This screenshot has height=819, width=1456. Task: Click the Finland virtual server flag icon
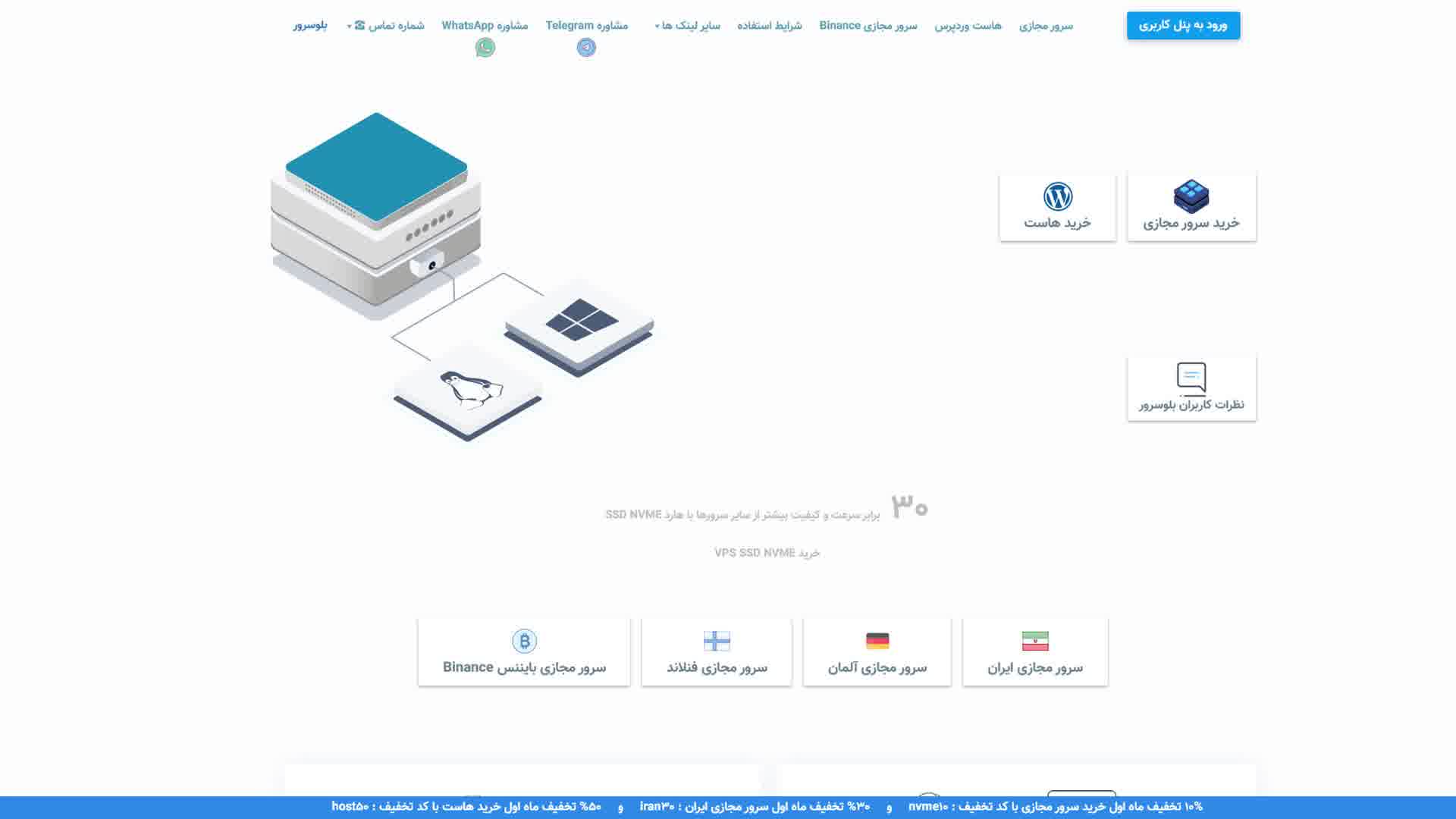717,639
